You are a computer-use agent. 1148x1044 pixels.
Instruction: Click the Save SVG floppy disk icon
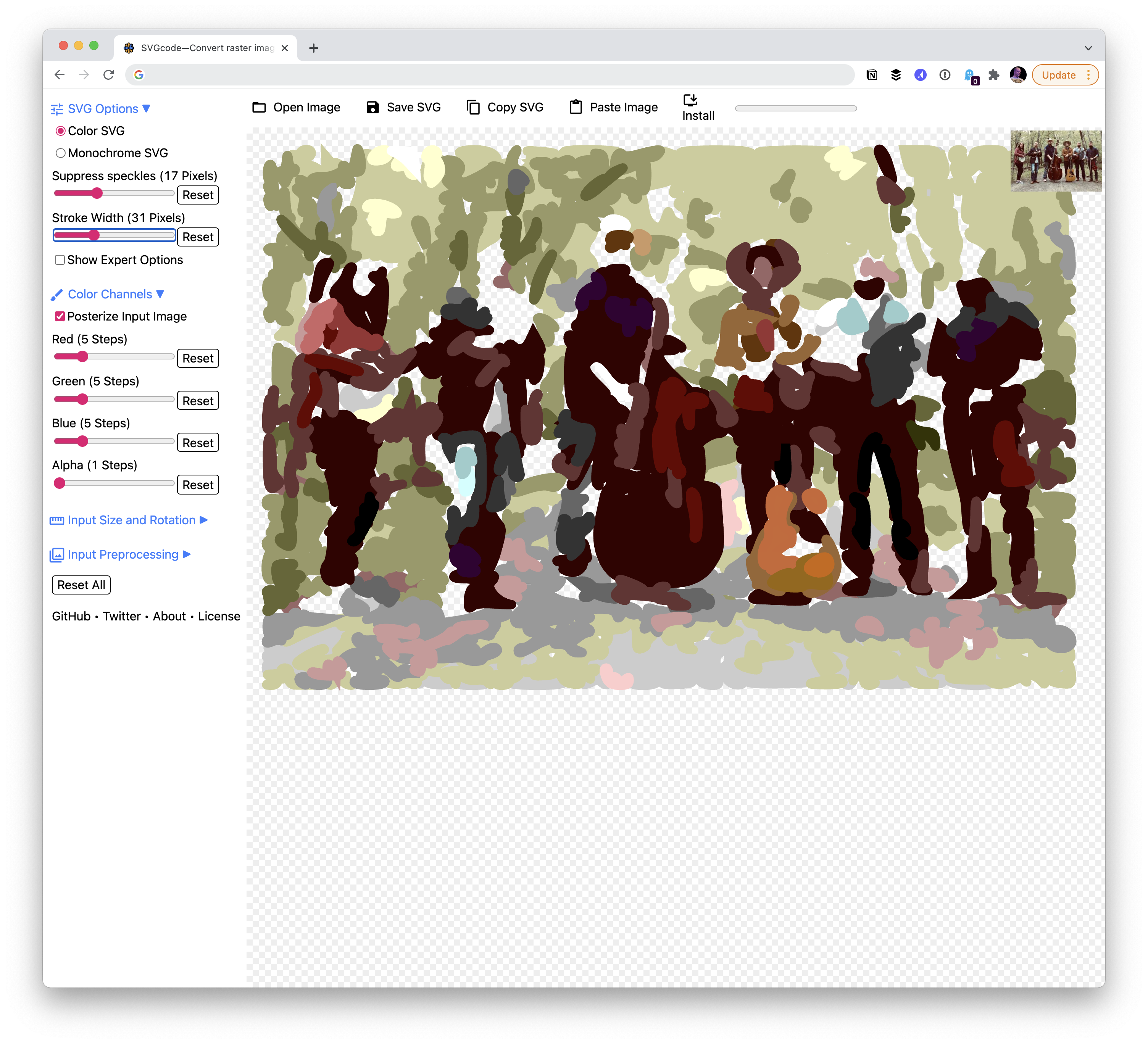[x=372, y=107]
